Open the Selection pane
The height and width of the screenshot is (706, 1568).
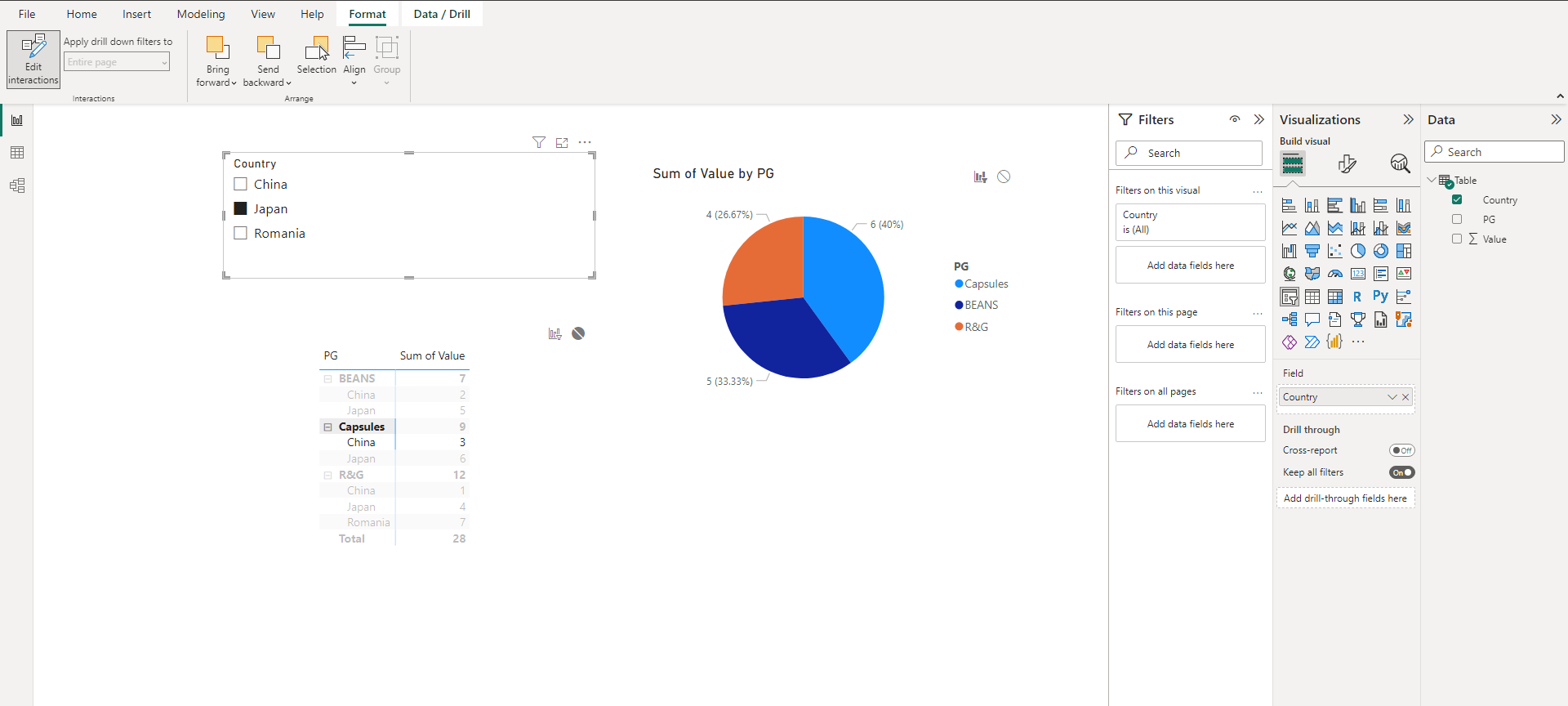click(x=316, y=56)
